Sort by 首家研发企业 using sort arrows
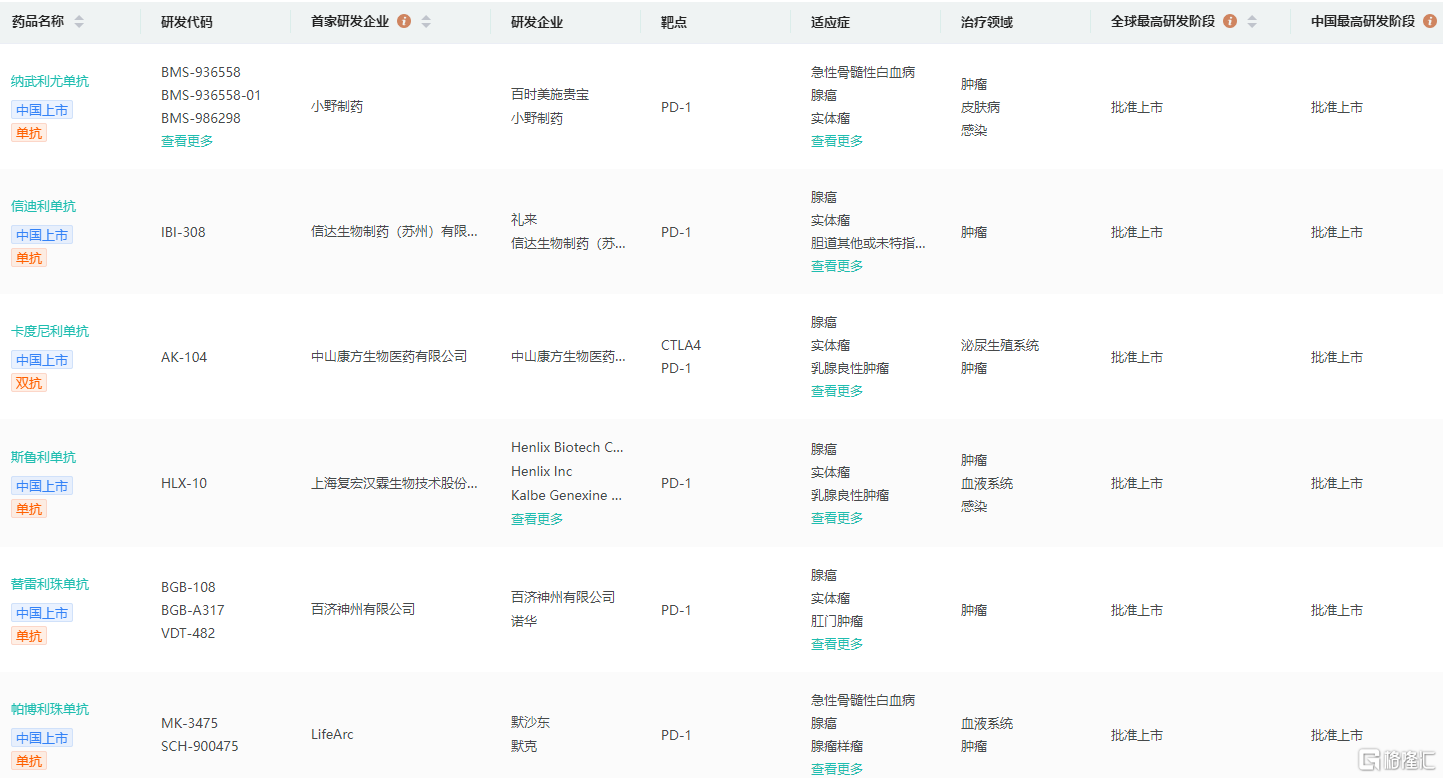The height and width of the screenshot is (778, 1443). point(426,21)
